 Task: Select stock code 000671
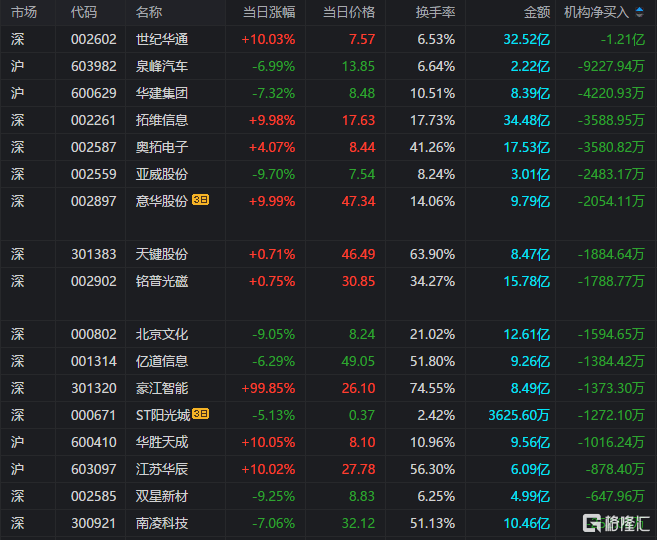(x=93, y=415)
